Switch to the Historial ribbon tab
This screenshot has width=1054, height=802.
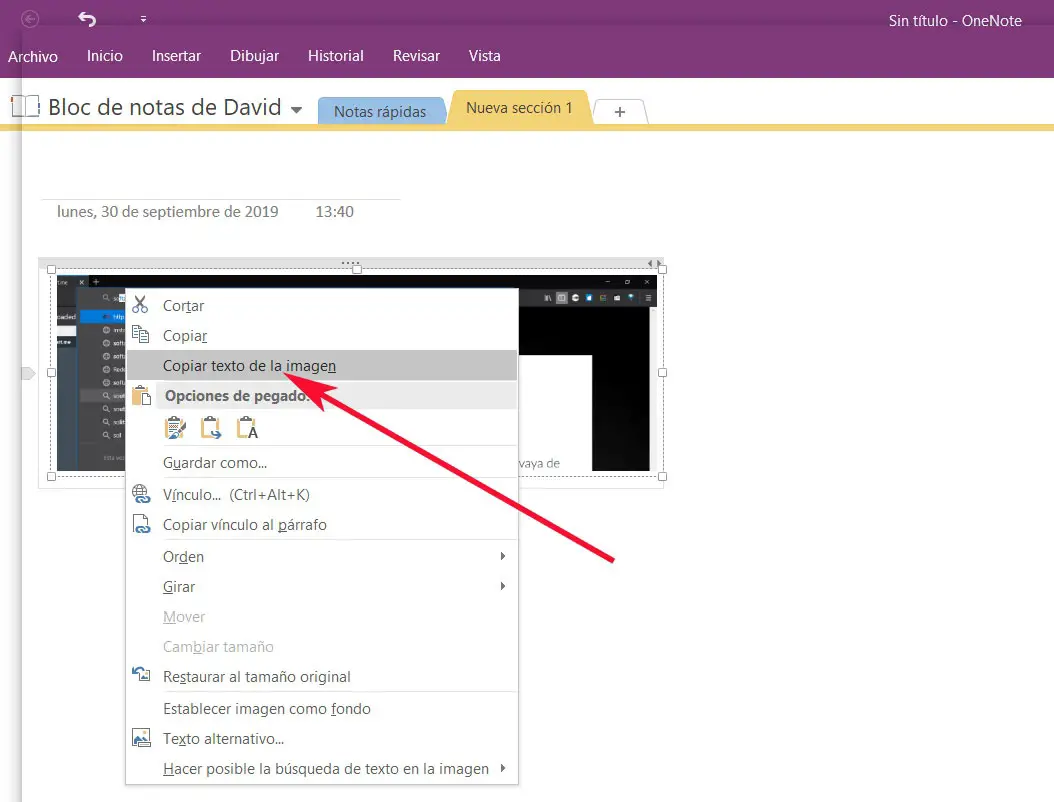point(335,56)
